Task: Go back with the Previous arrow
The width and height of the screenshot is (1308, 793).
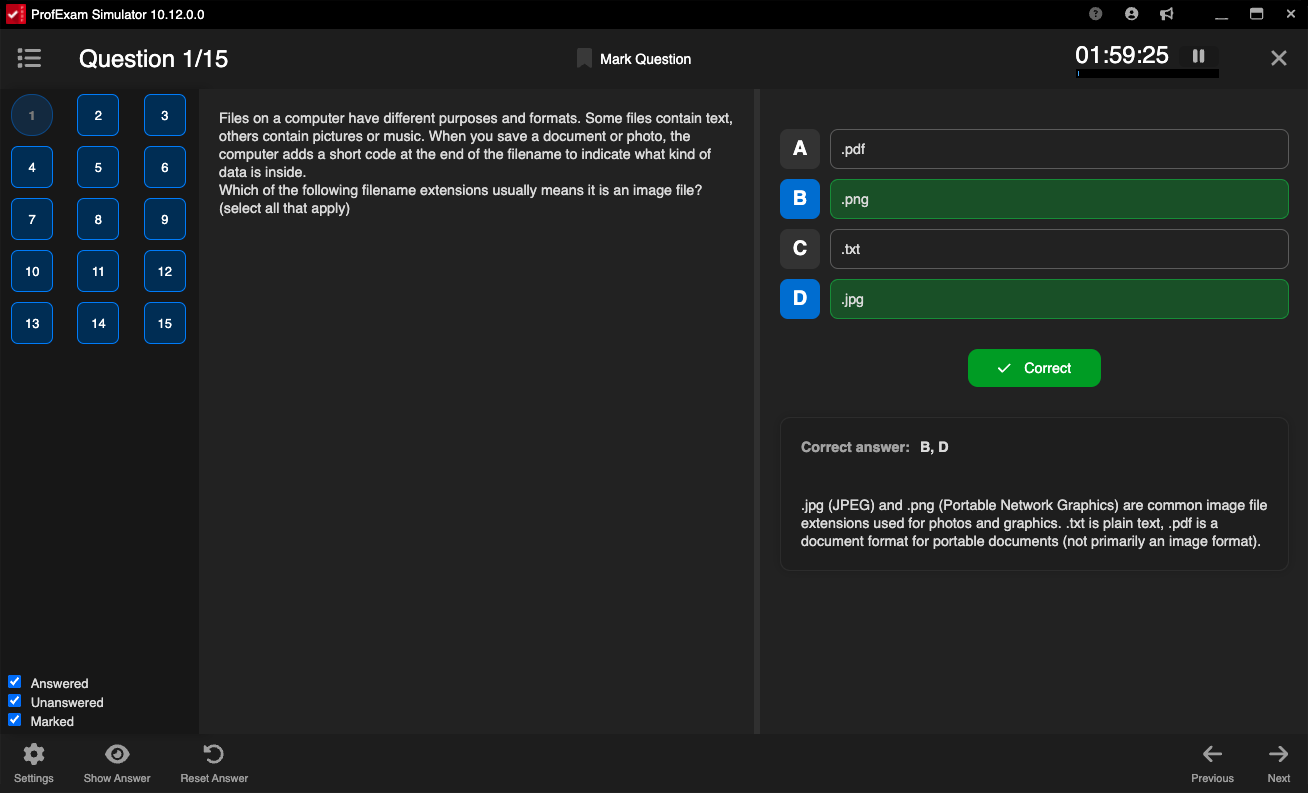Action: tap(1212, 754)
